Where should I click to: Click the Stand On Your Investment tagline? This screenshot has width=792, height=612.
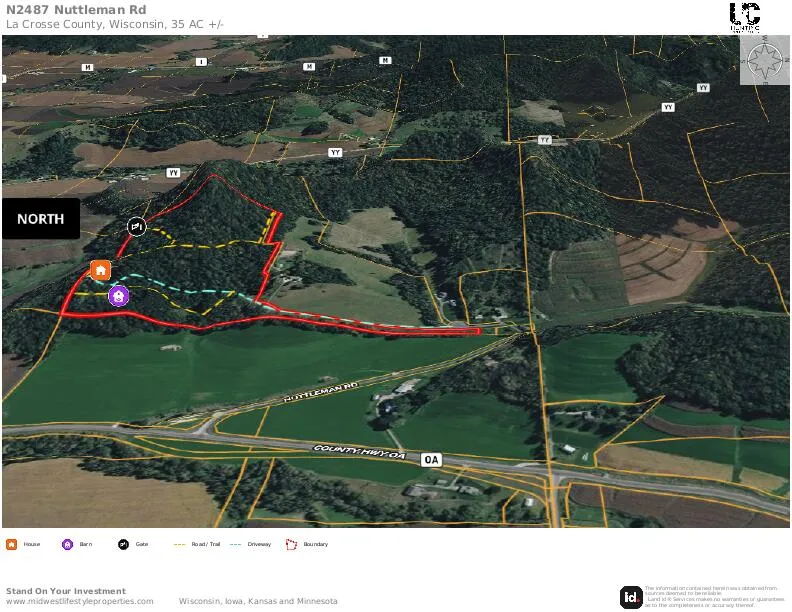pyautogui.click(x=66, y=591)
